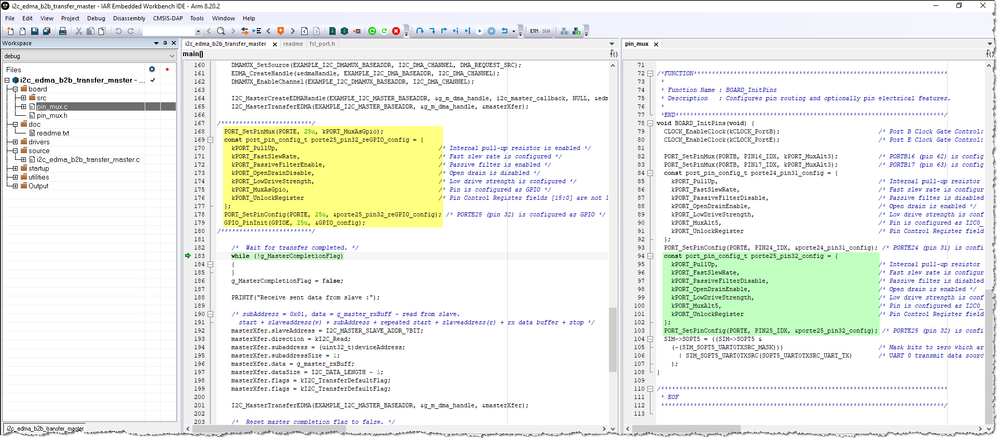Image resolution: width=998 pixels, height=438 pixels.
Task: Select readme.txt in the workspace tree
Action: (x=52, y=132)
